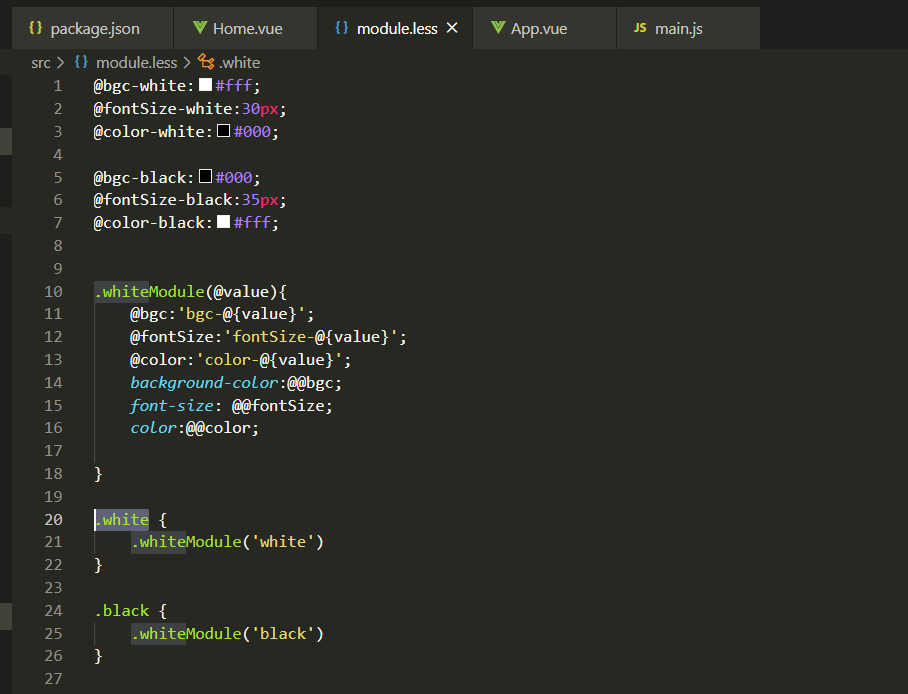Close the module.less tab
Screen dimensions: 908x694
click(x=452, y=28)
